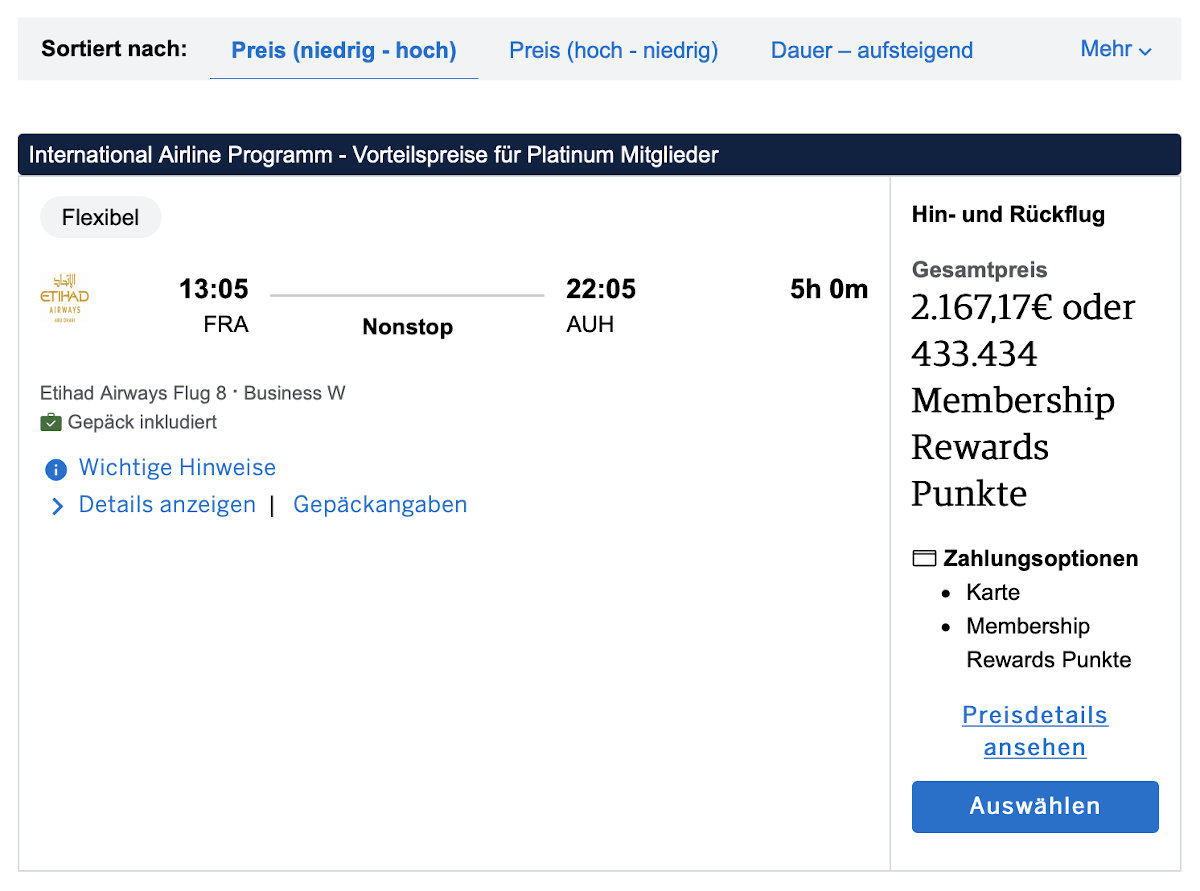Image resolution: width=1200 pixels, height=891 pixels.
Task: Click the FRA airport code
Action: click(225, 325)
